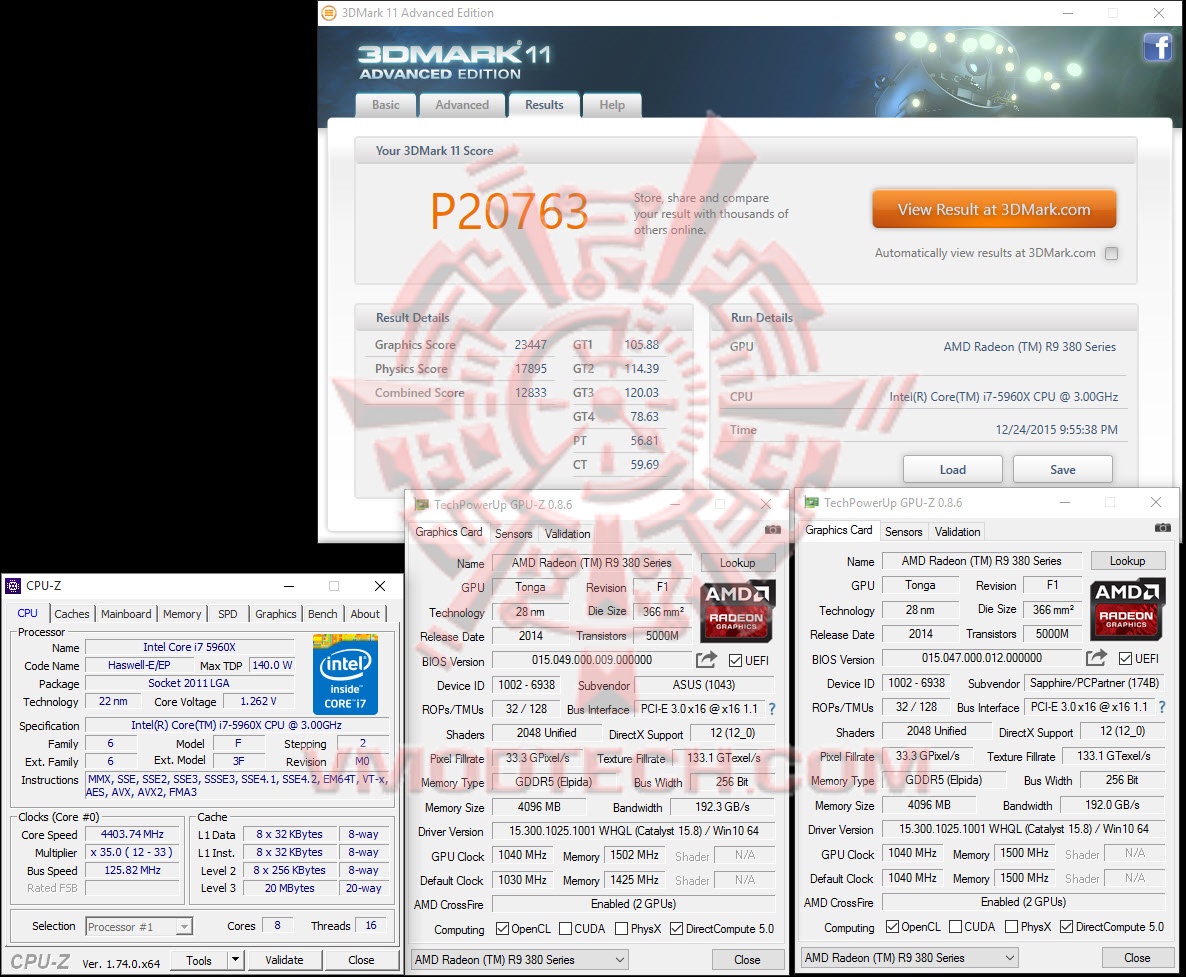1186x977 pixels.
Task: Click Combined Score value 12833
Action: (x=530, y=392)
